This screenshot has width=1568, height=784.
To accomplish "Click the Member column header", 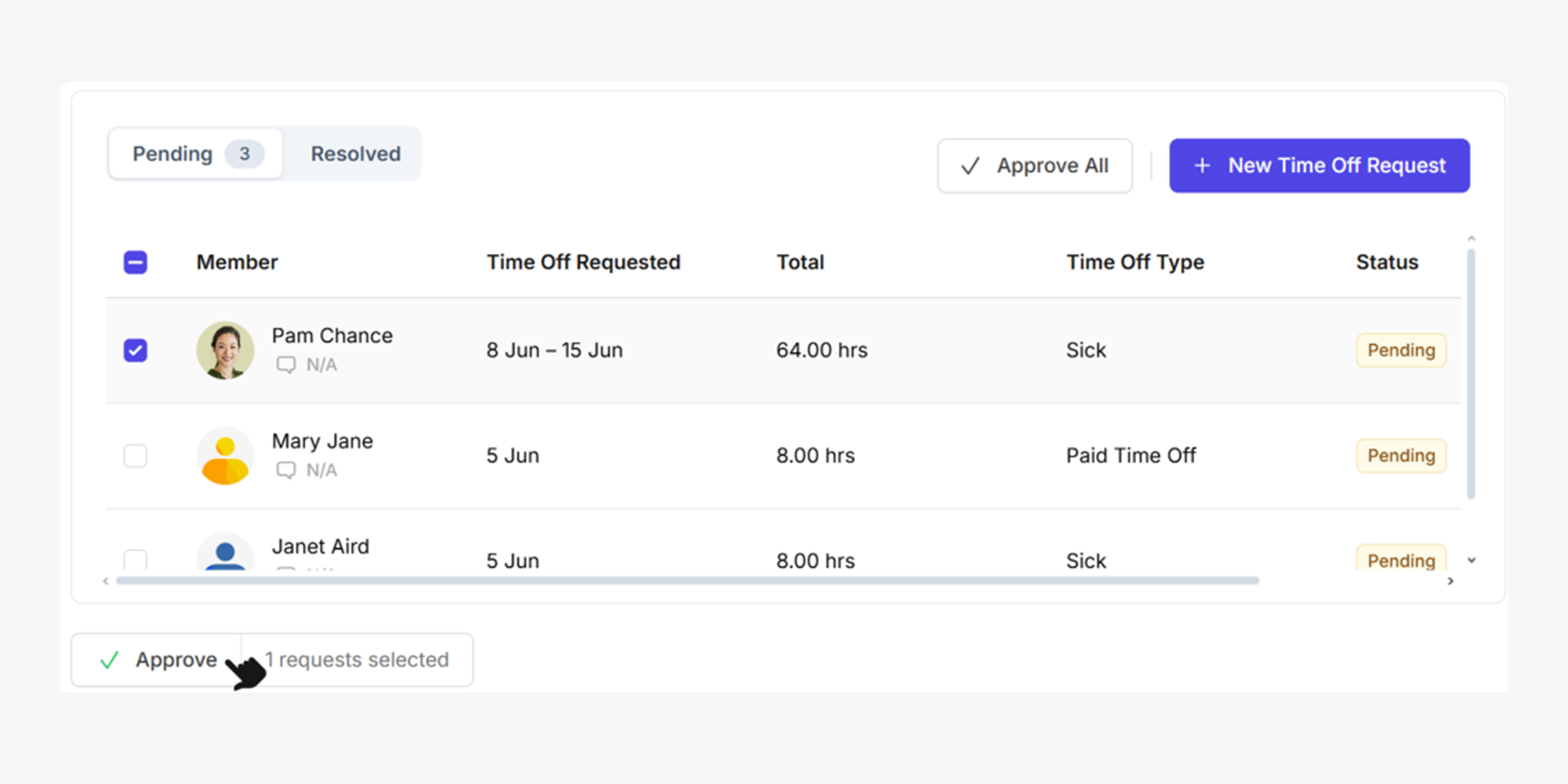I will (237, 262).
